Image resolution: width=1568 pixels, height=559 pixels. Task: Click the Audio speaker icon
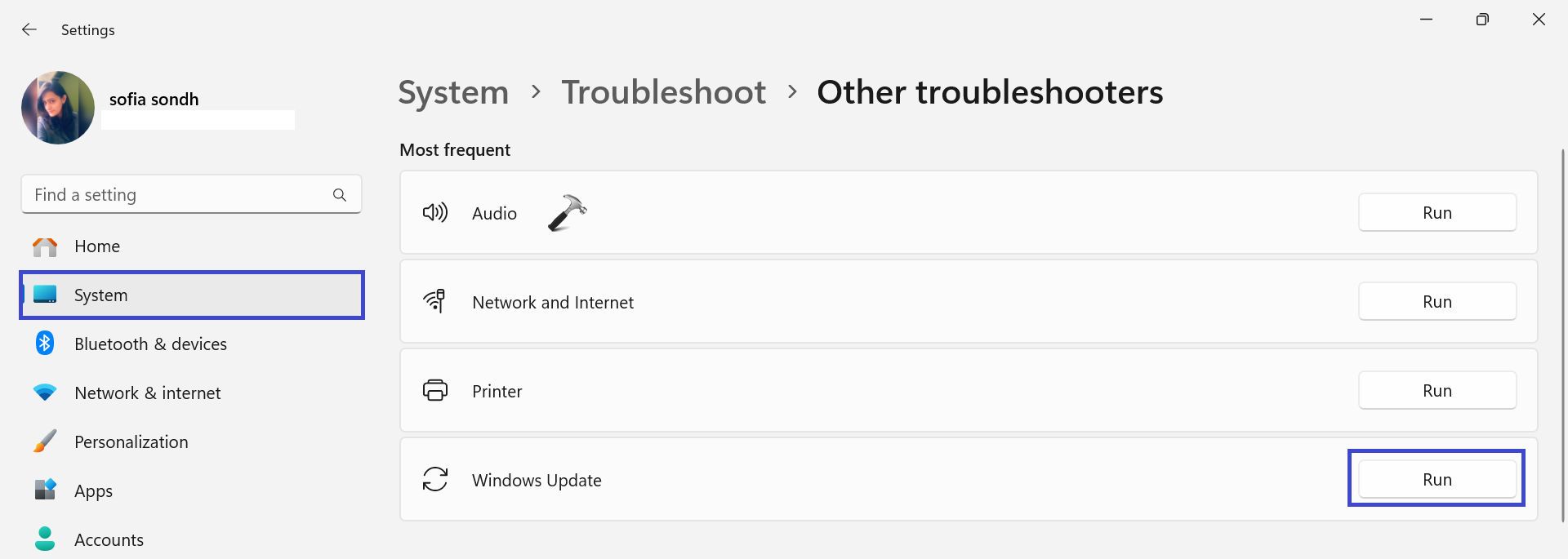(x=434, y=213)
